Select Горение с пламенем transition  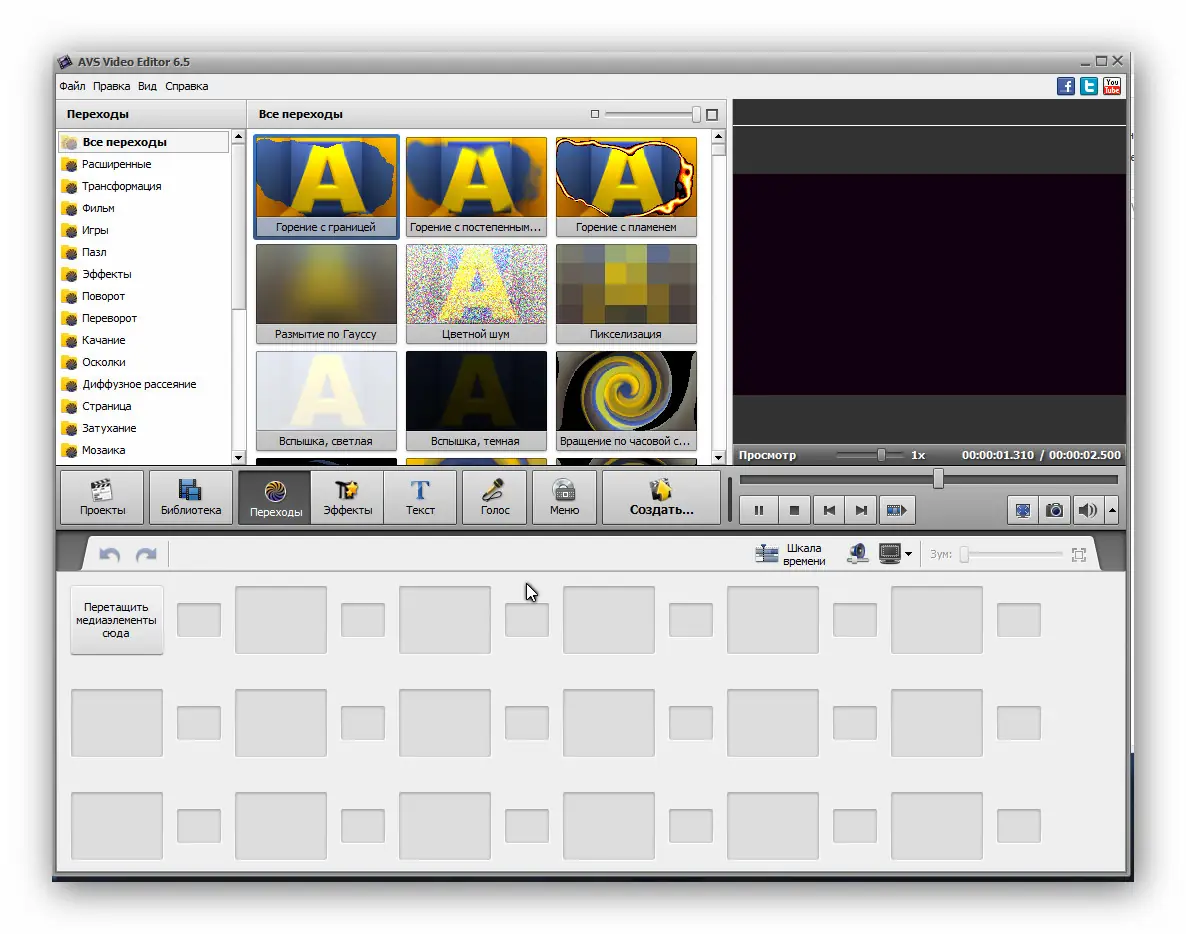[x=626, y=187]
